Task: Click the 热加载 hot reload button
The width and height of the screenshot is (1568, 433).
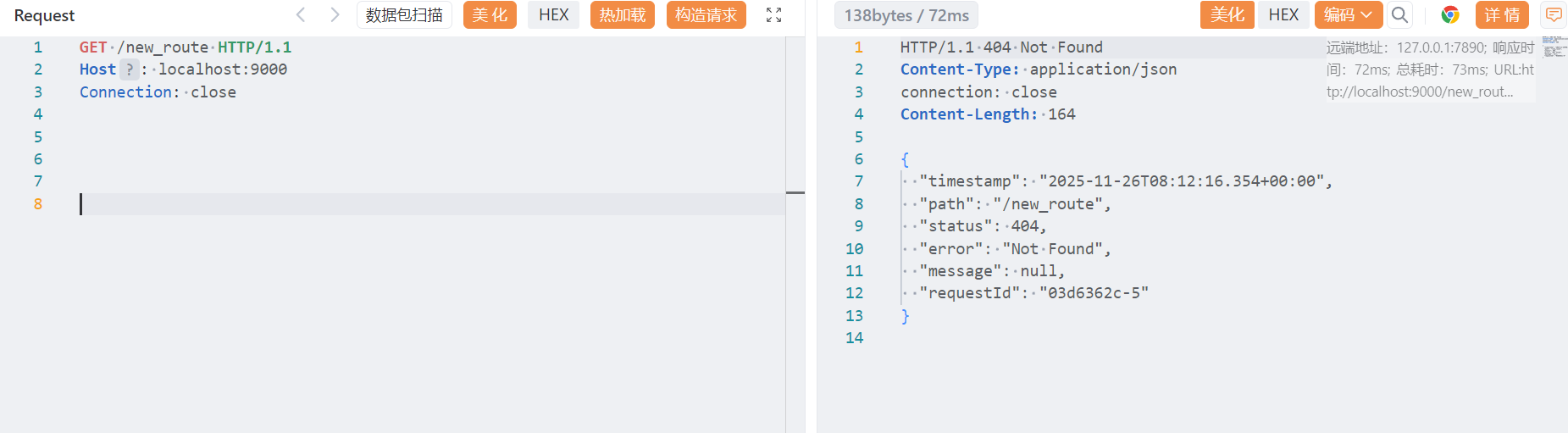Action: point(622,14)
